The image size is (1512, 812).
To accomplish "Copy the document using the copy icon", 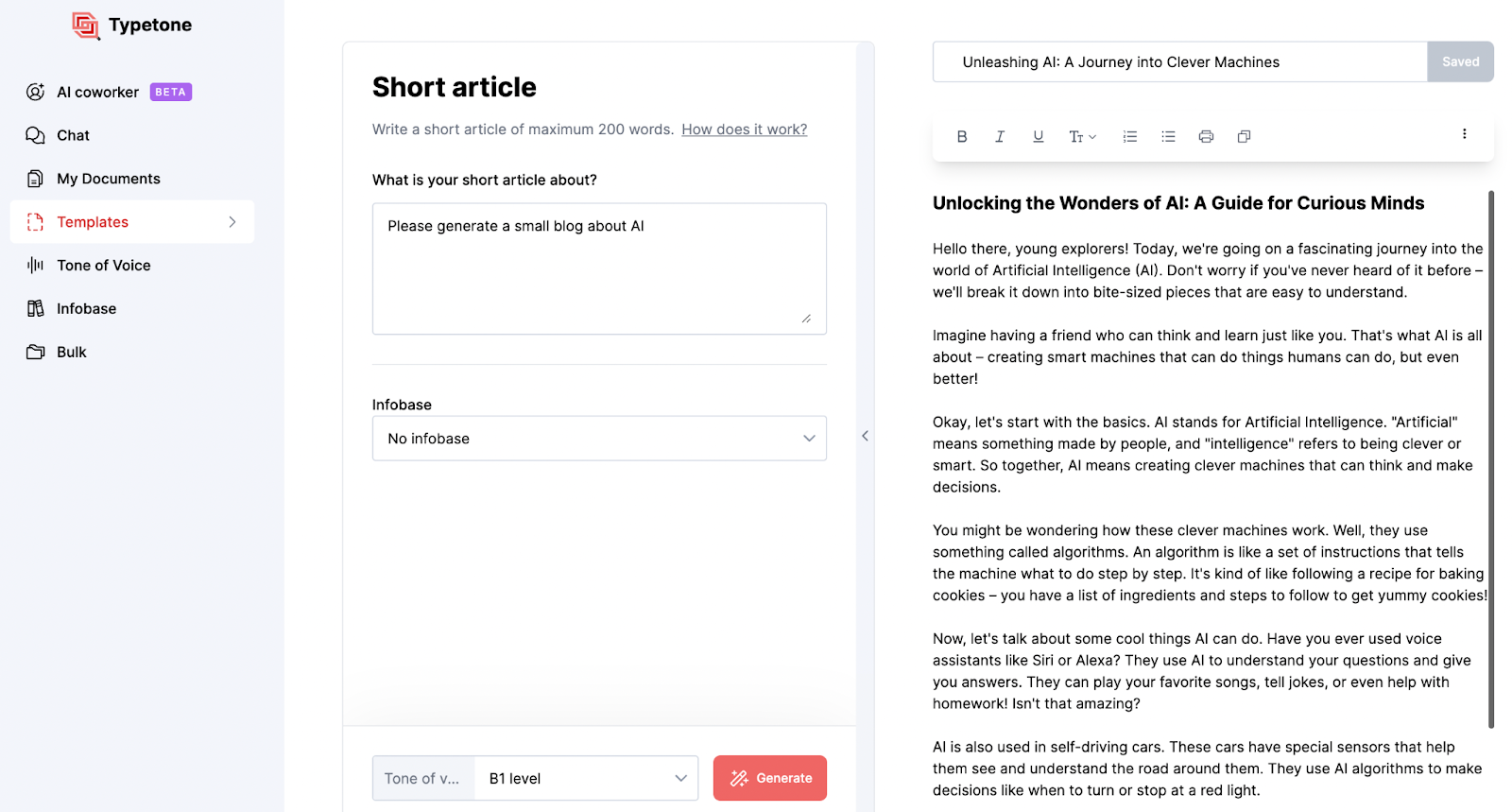I will coord(1243,136).
